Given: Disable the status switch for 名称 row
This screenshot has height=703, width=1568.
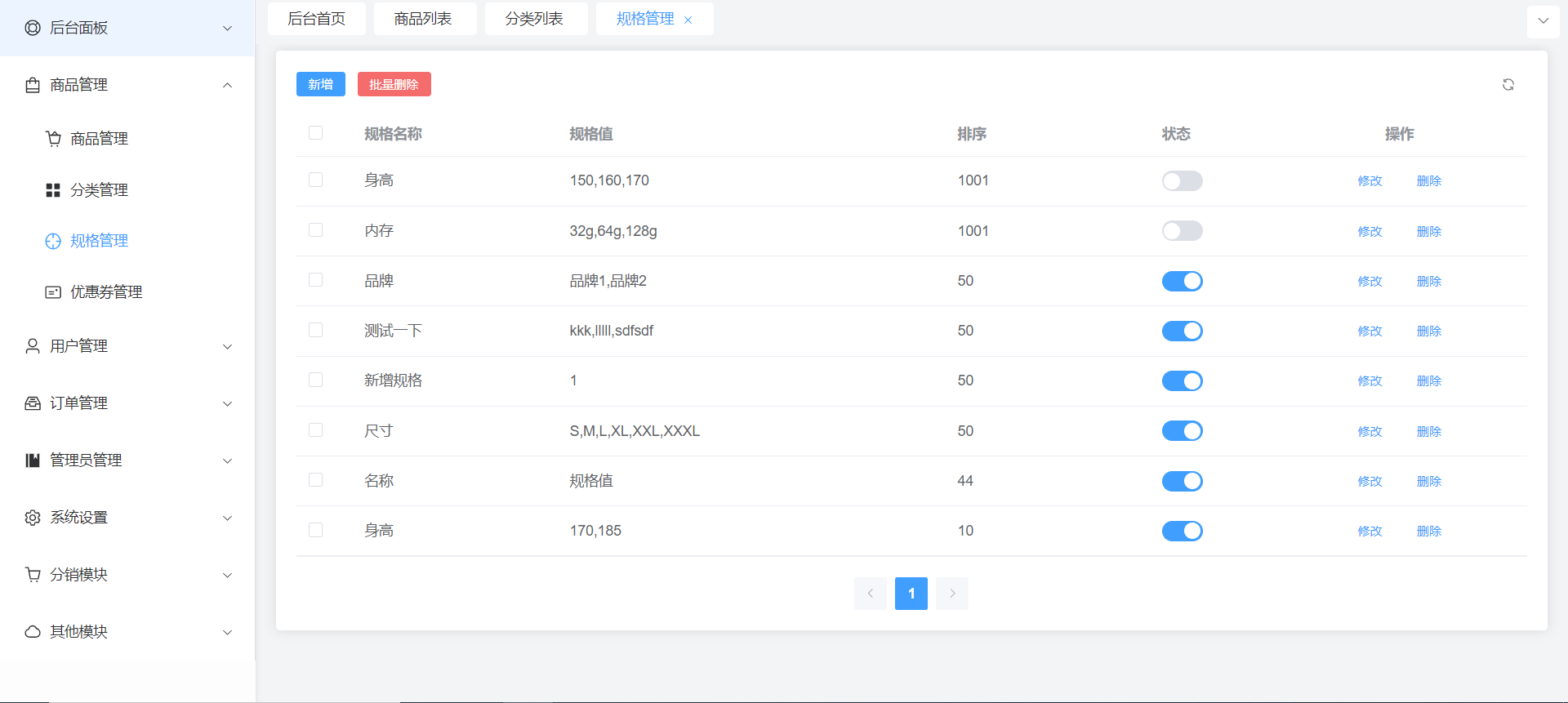Looking at the screenshot, I should point(1183,481).
